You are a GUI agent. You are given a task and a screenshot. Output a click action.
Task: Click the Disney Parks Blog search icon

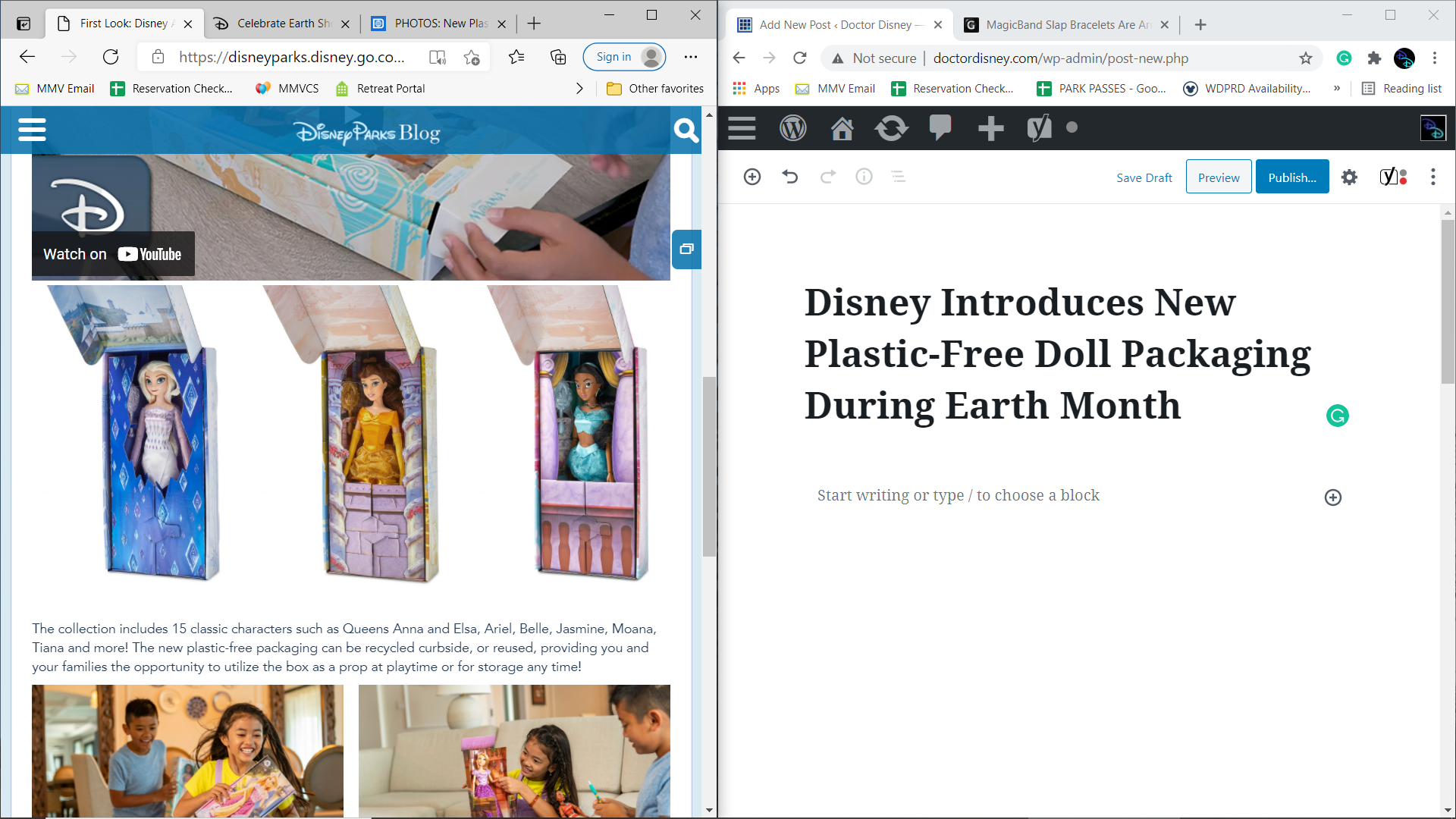click(686, 130)
